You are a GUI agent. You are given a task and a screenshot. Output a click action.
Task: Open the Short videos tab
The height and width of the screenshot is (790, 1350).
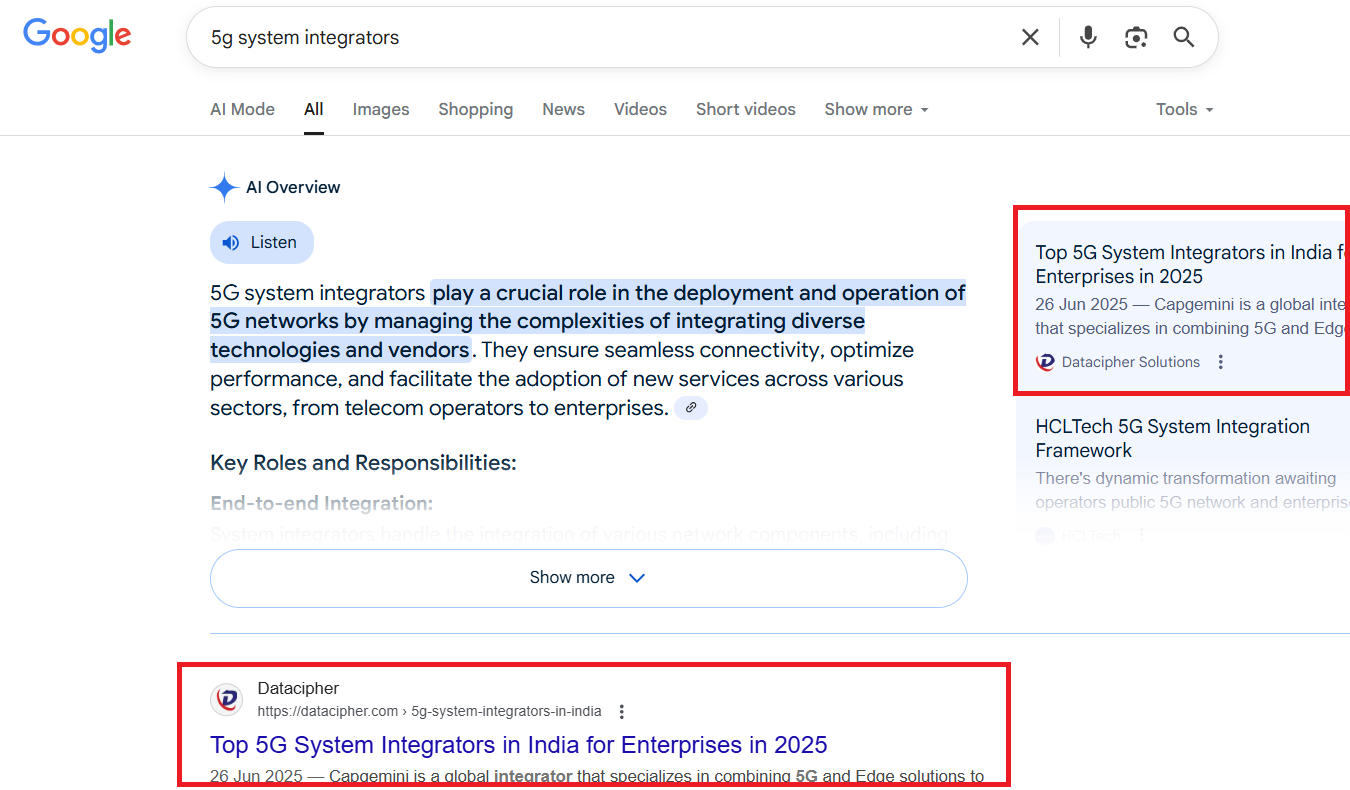pos(746,109)
